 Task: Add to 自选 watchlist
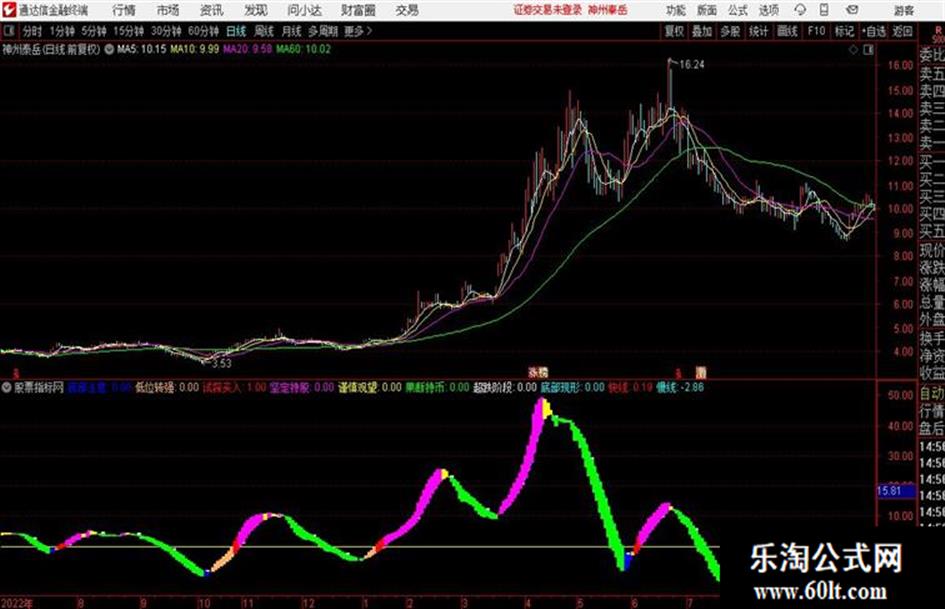tap(873, 31)
